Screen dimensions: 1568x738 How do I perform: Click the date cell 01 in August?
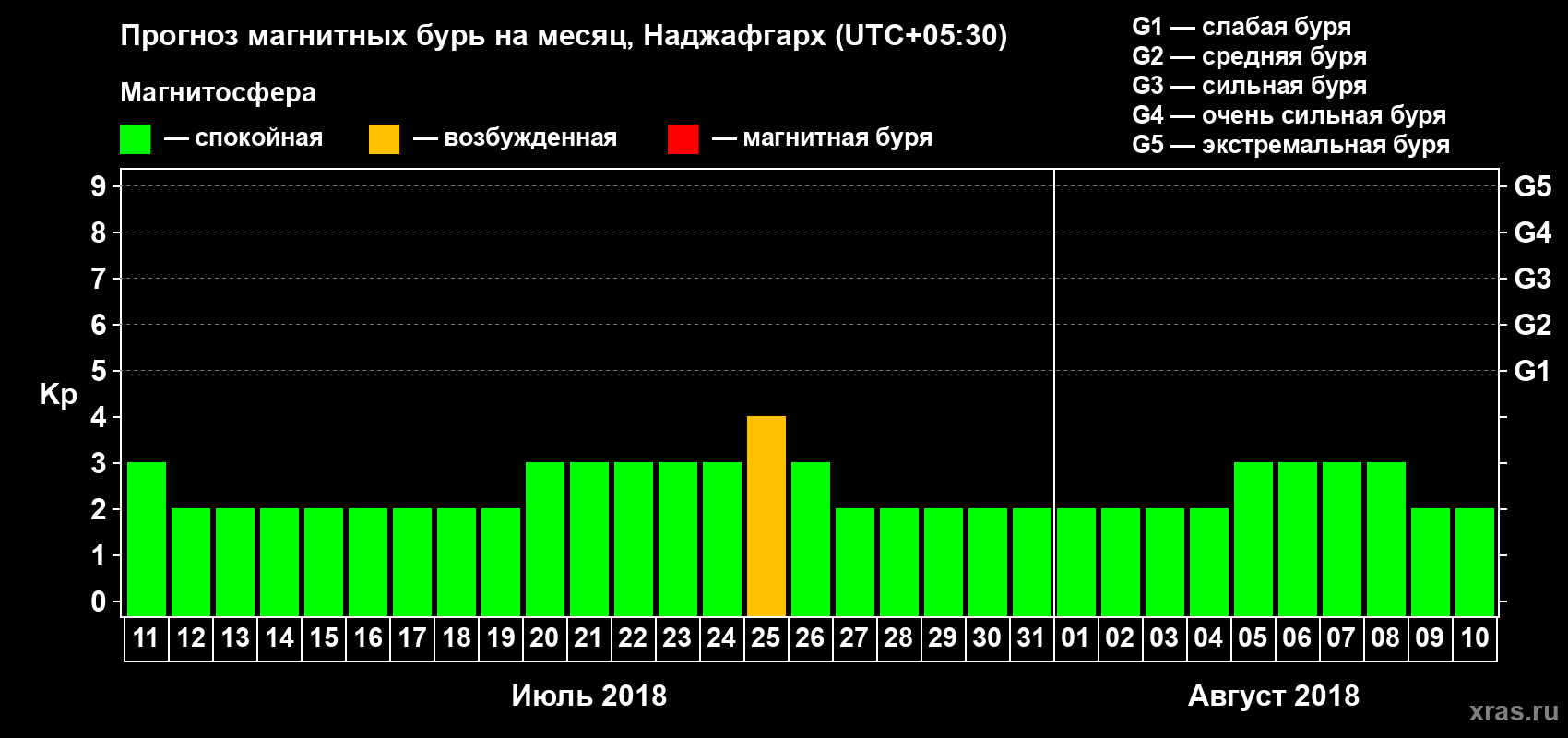[x=1075, y=638]
